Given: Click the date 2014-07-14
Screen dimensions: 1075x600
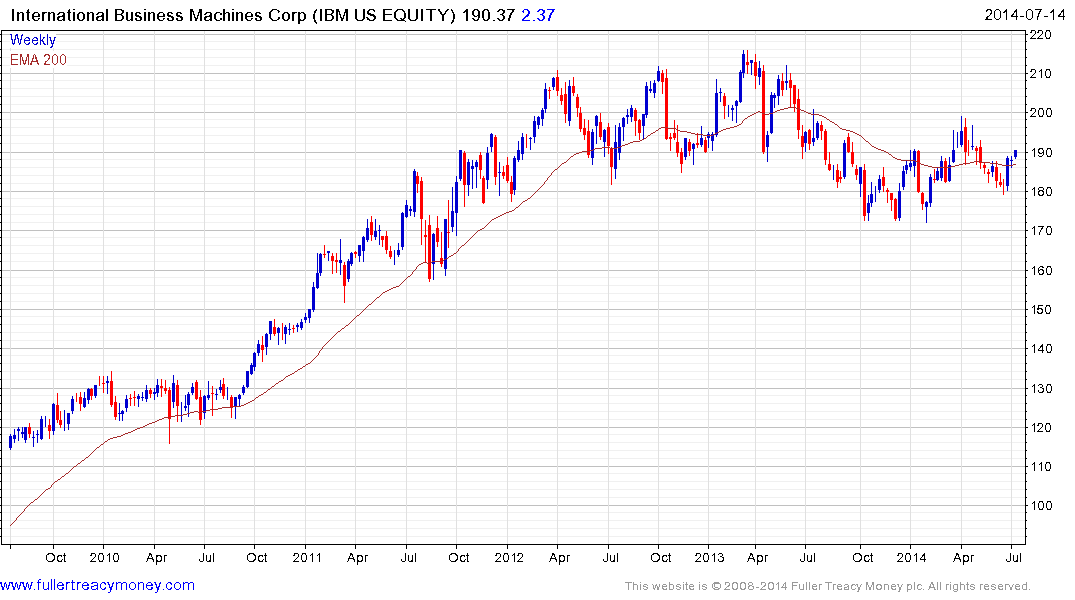Looking at the screenshot, I should [x=1024, y=15].
